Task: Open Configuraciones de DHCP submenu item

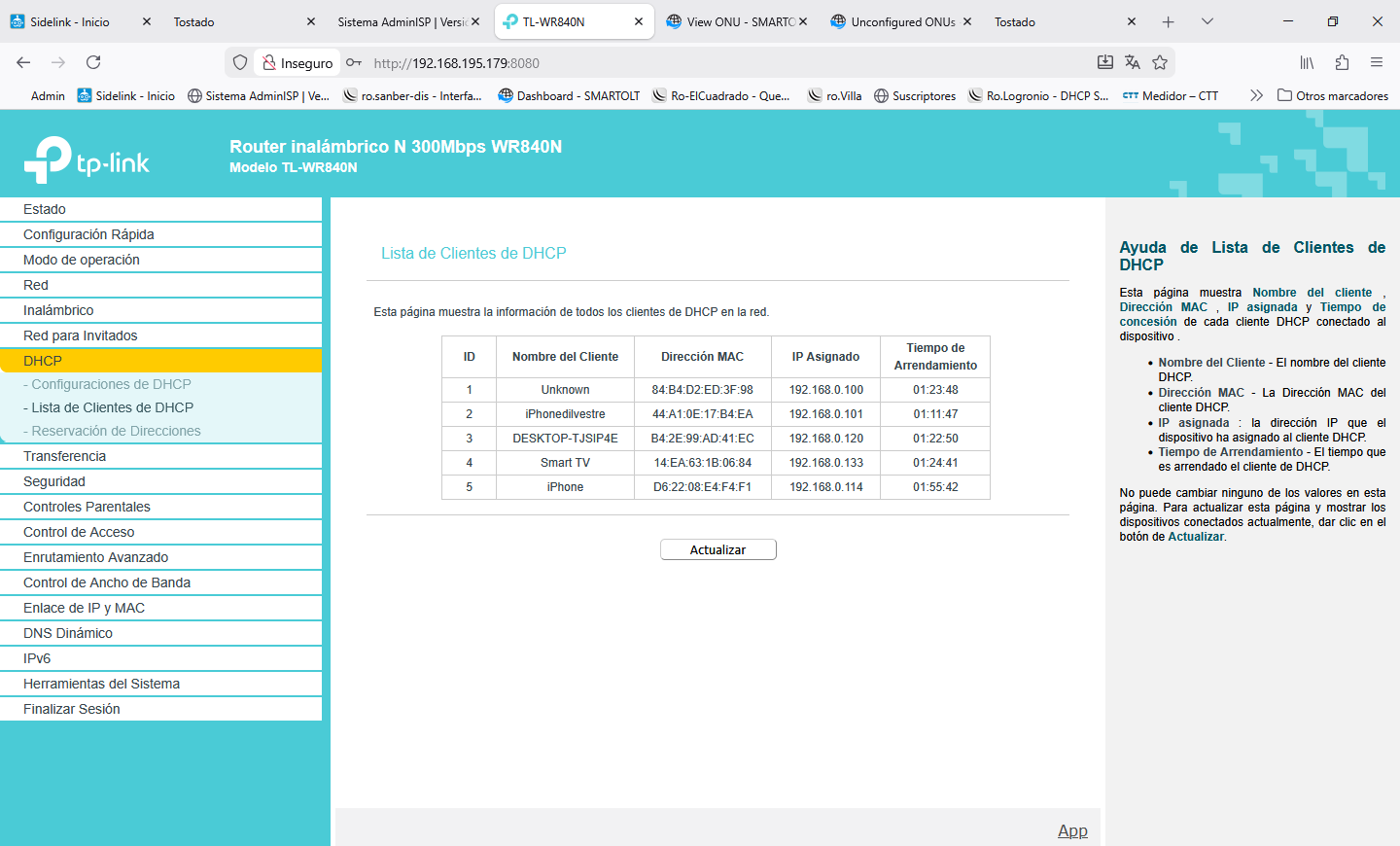Action: coord(111,384)
